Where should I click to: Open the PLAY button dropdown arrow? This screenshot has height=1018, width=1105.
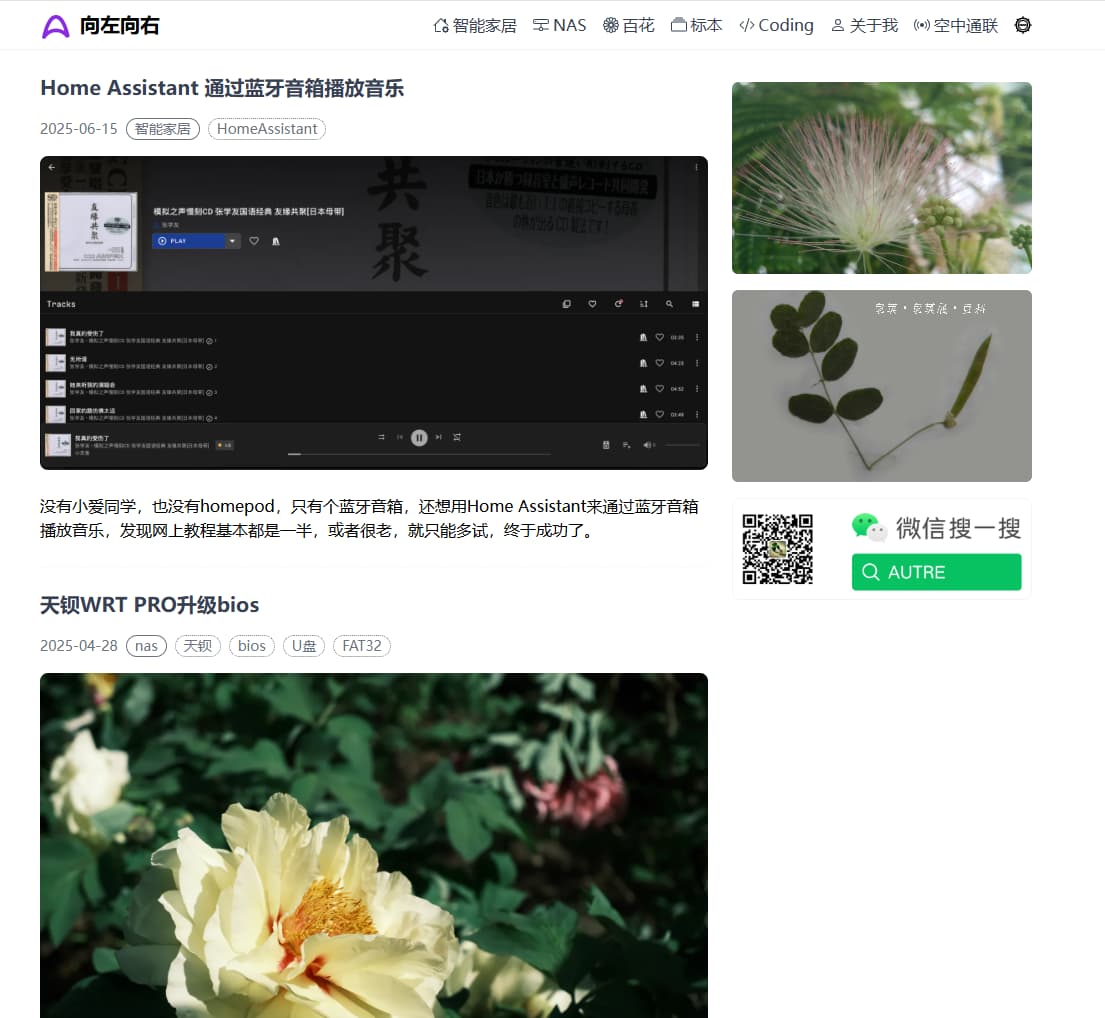coord(231,241)
